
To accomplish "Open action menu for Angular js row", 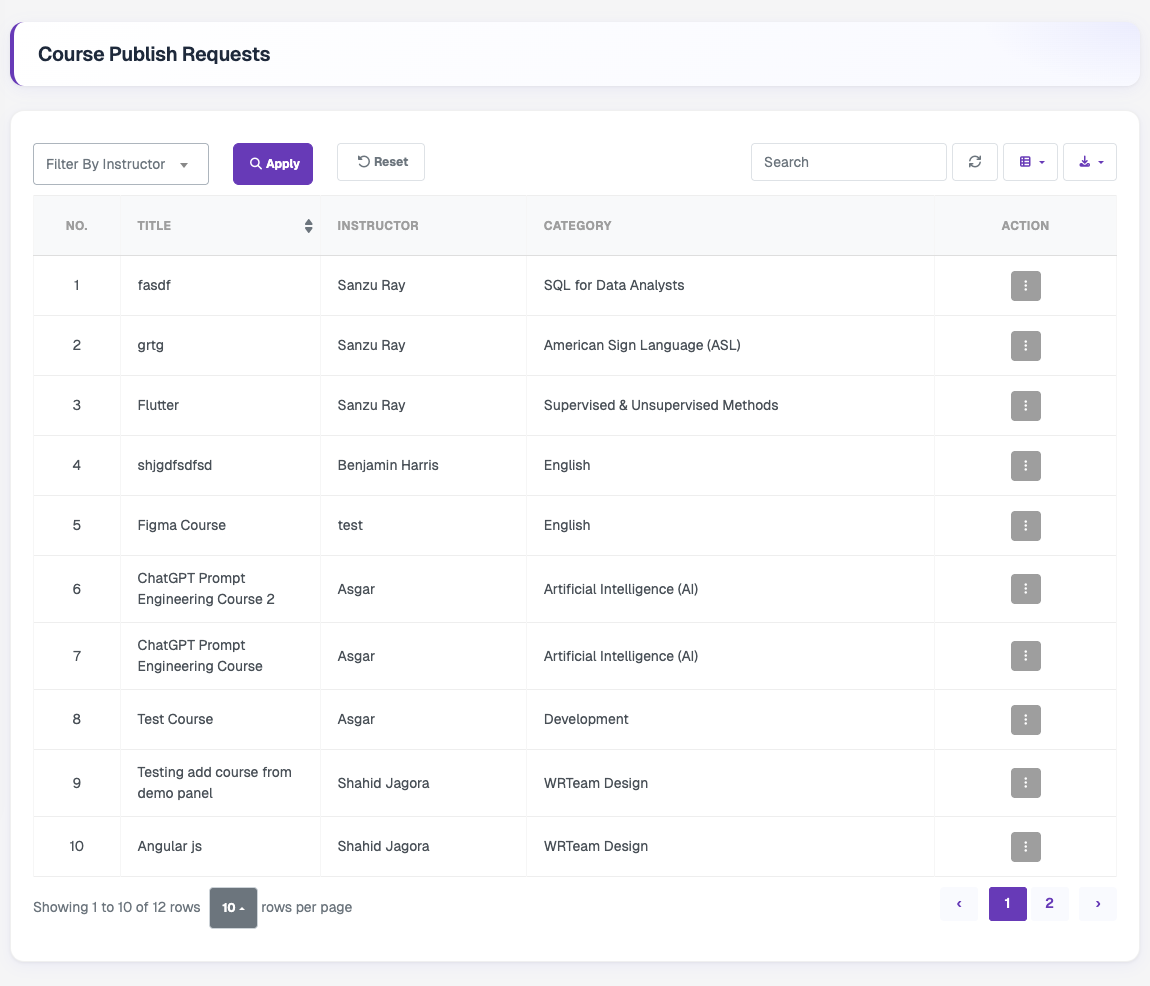I will 1025,847.
